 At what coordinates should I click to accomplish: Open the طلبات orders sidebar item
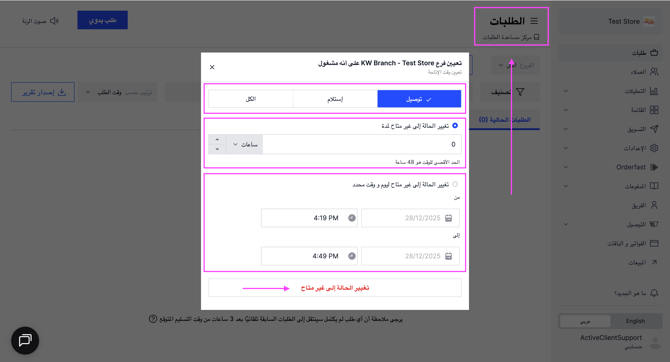(611, 53)
